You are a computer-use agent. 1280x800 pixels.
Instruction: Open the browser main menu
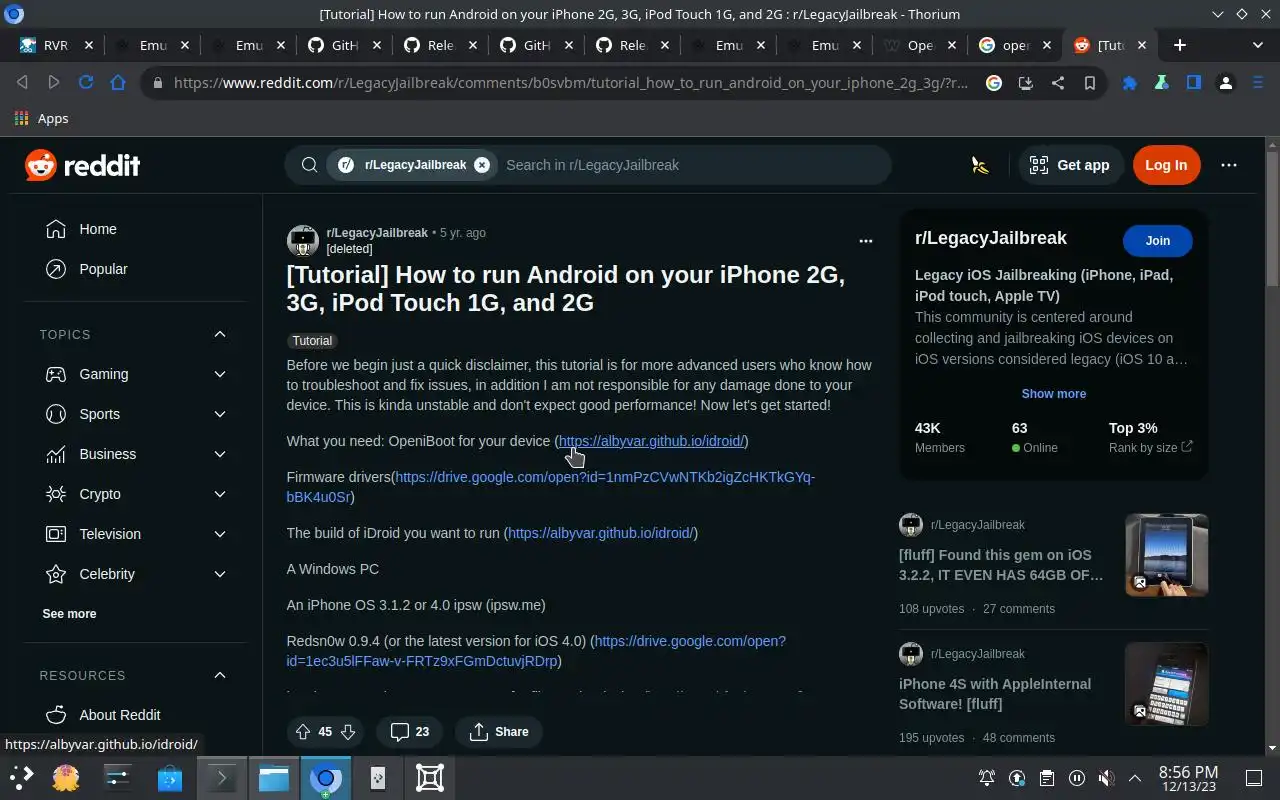1258,83
